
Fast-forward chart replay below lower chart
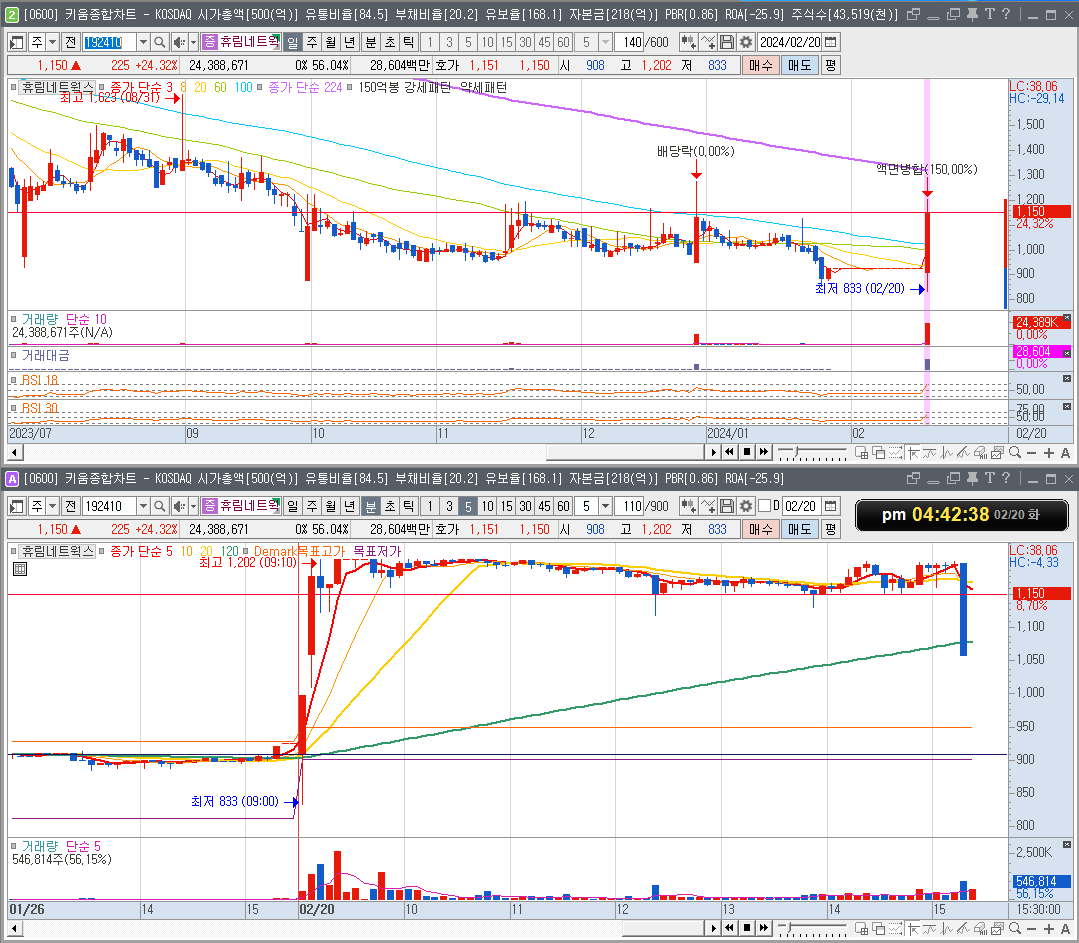click(x=764, y=928)
